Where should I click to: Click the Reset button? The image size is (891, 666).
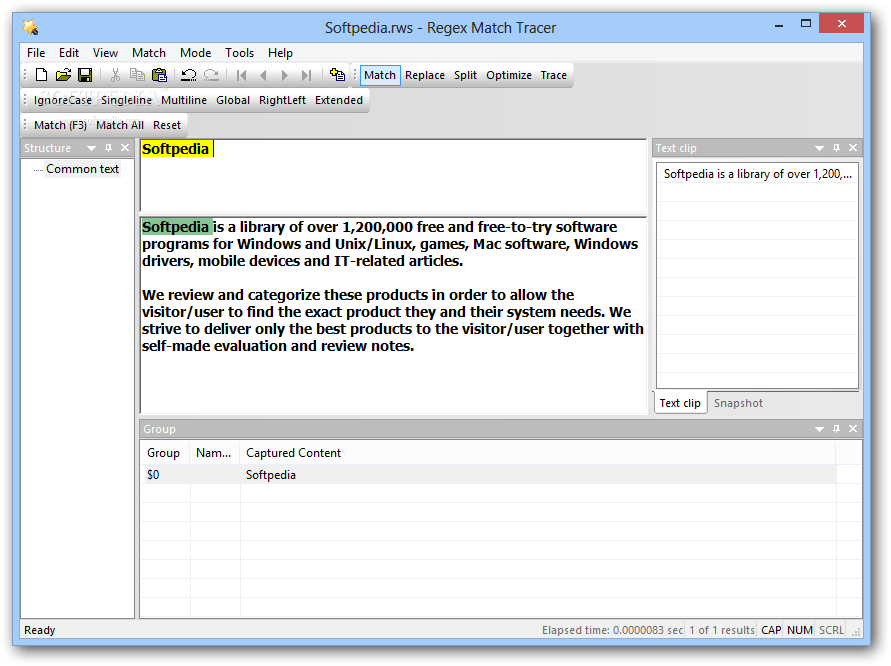point(166,125)
